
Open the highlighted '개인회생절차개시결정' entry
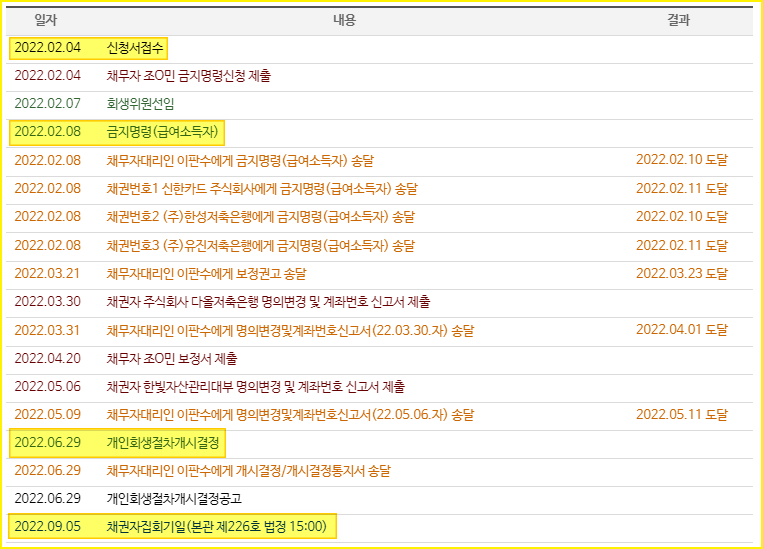click(163, 443)
